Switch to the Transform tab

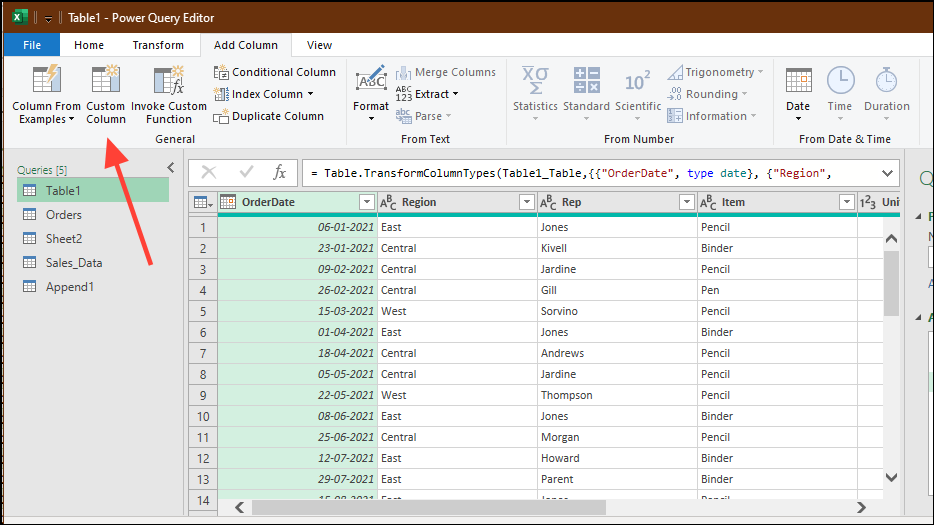(x=158, y=45)
